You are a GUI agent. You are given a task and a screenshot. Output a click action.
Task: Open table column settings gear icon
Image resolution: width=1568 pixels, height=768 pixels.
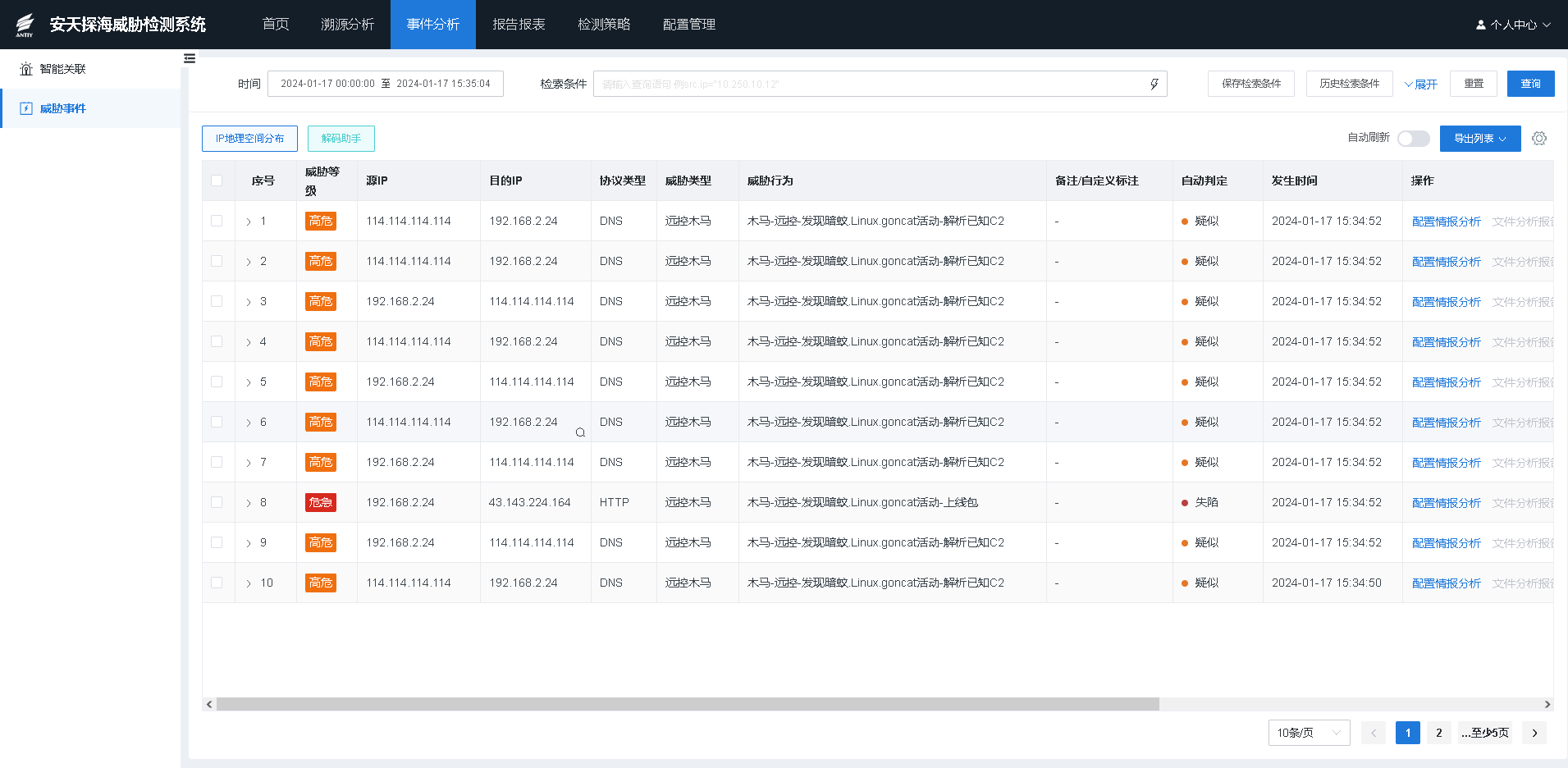pos(1539,139)
